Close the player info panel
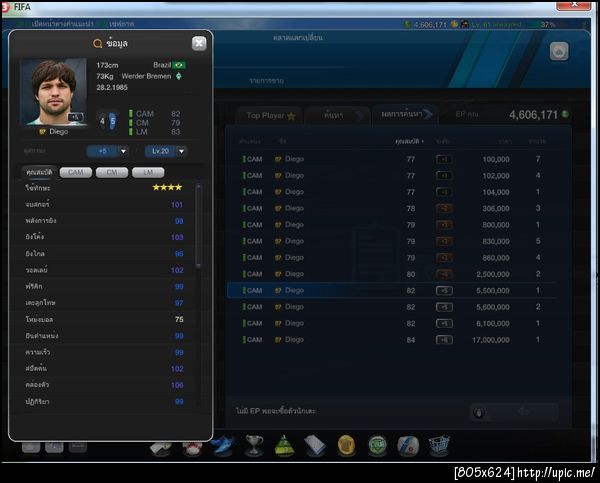The height and width of the screenshot is (483, 600). [x=199, y=43]
